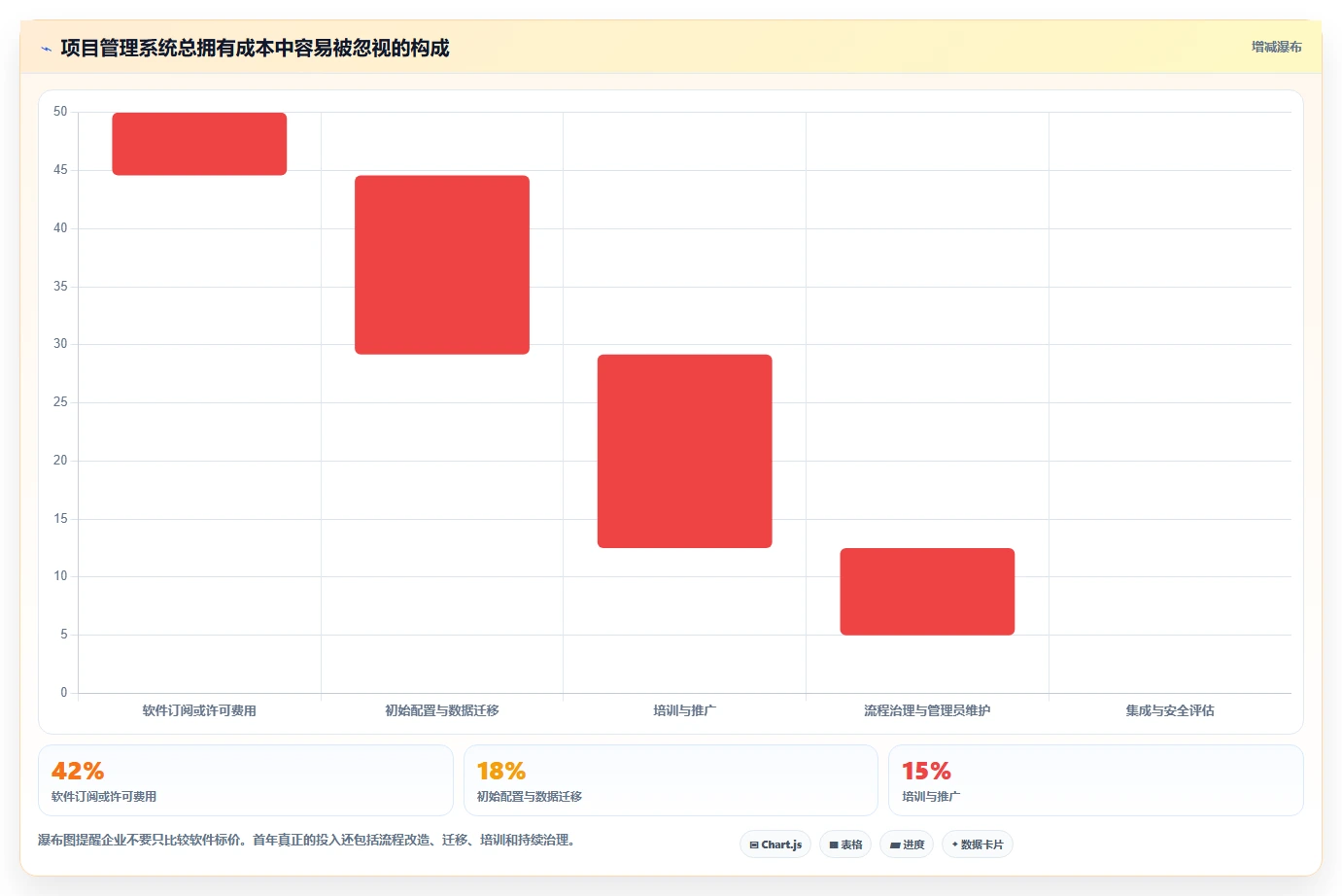Screen dimensions: 1342x896
Task: Click the footnote text starting 瀑布图提醒企业
Action: coord(308,840)
